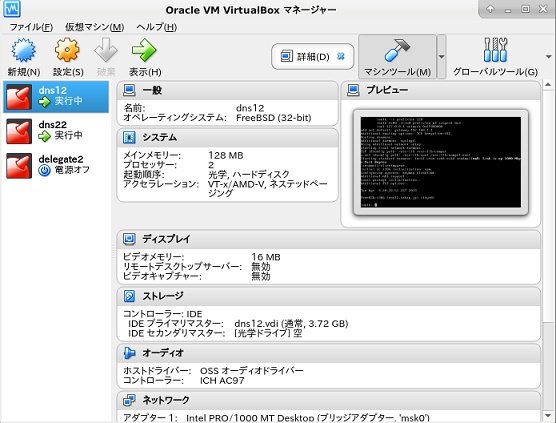Image resolution: width=556 pixels, height=423 pixels.
Task: Click the Network (ネットワーク) section icon
Action: click(x=129, y=400)
